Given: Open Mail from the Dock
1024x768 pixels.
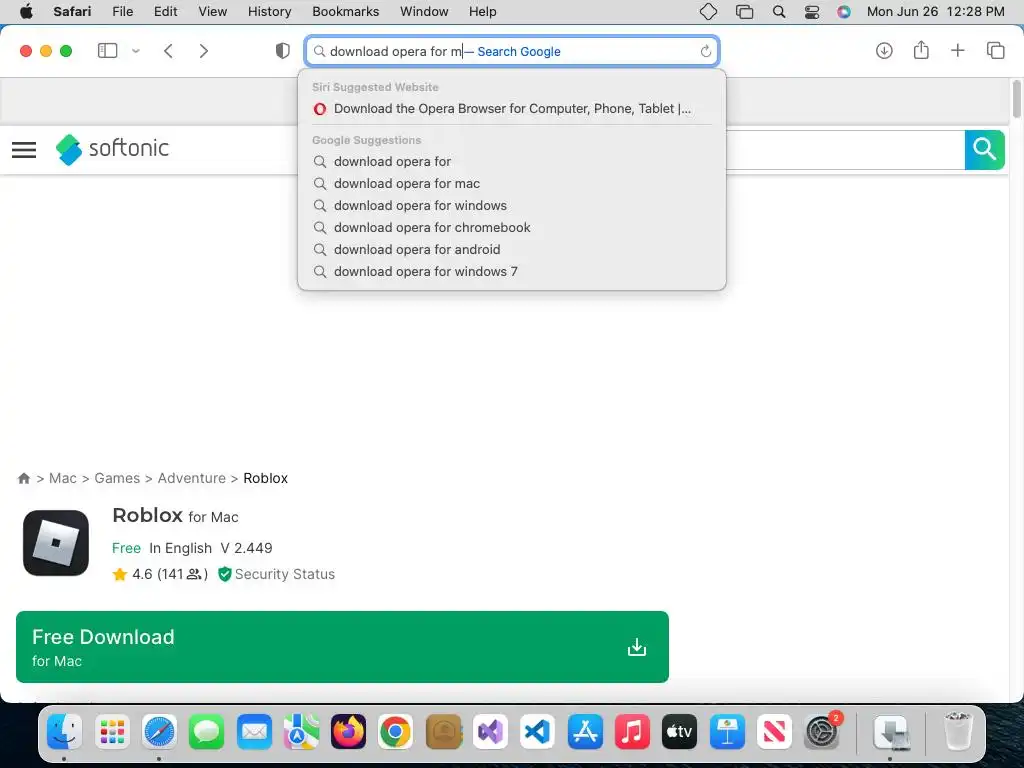Looking at the screenshot, I should pos(254,731).
